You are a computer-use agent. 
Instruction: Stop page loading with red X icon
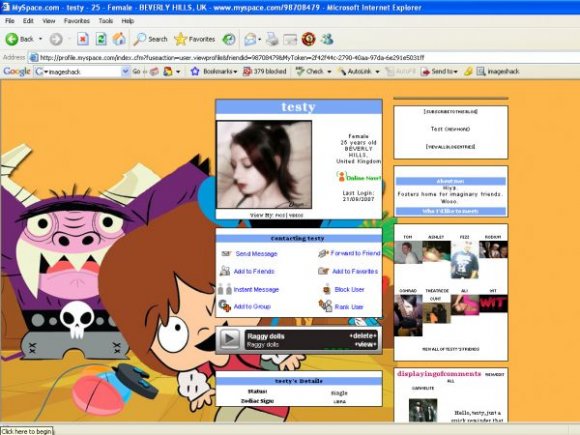pyautogui.click(x=83, y=39)
